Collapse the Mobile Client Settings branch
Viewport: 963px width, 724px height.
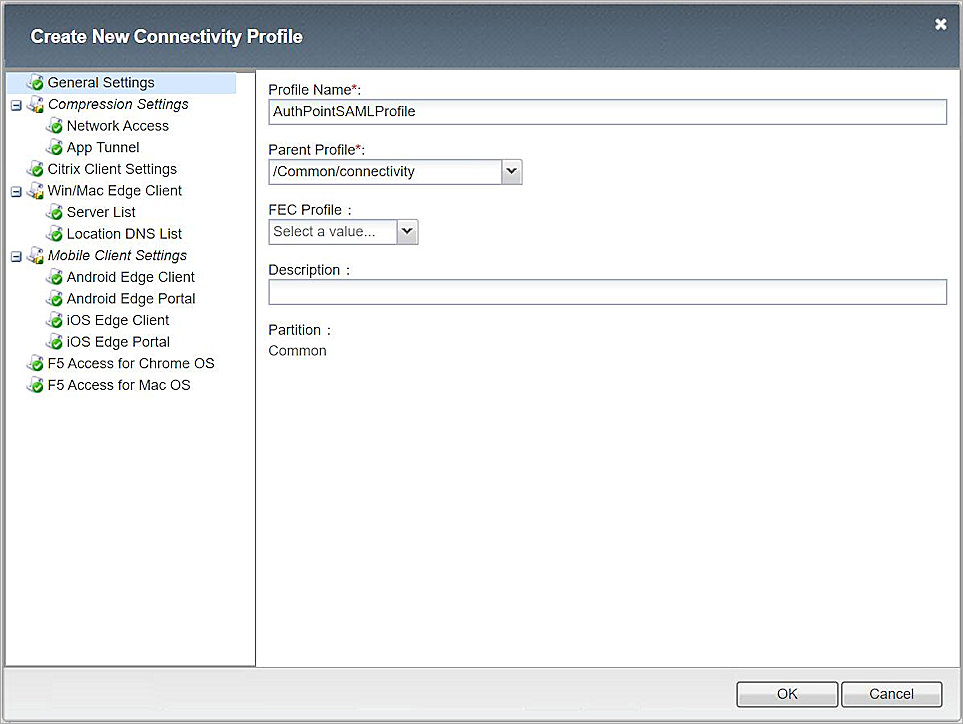[14, 256]
